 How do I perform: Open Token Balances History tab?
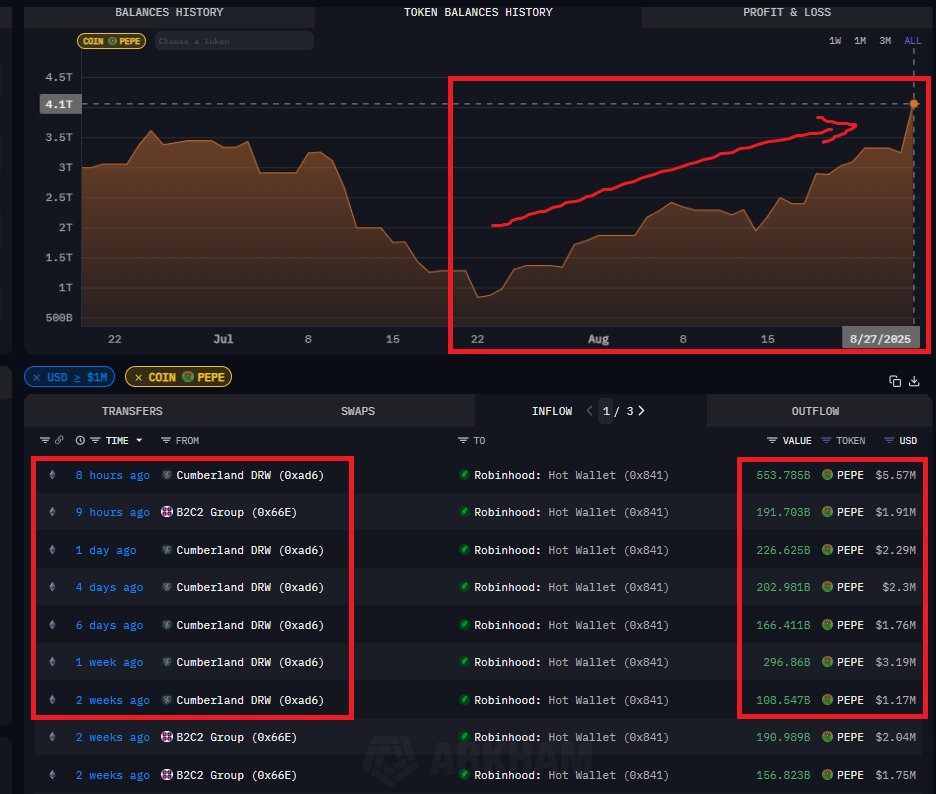click(x=478, y=13)
